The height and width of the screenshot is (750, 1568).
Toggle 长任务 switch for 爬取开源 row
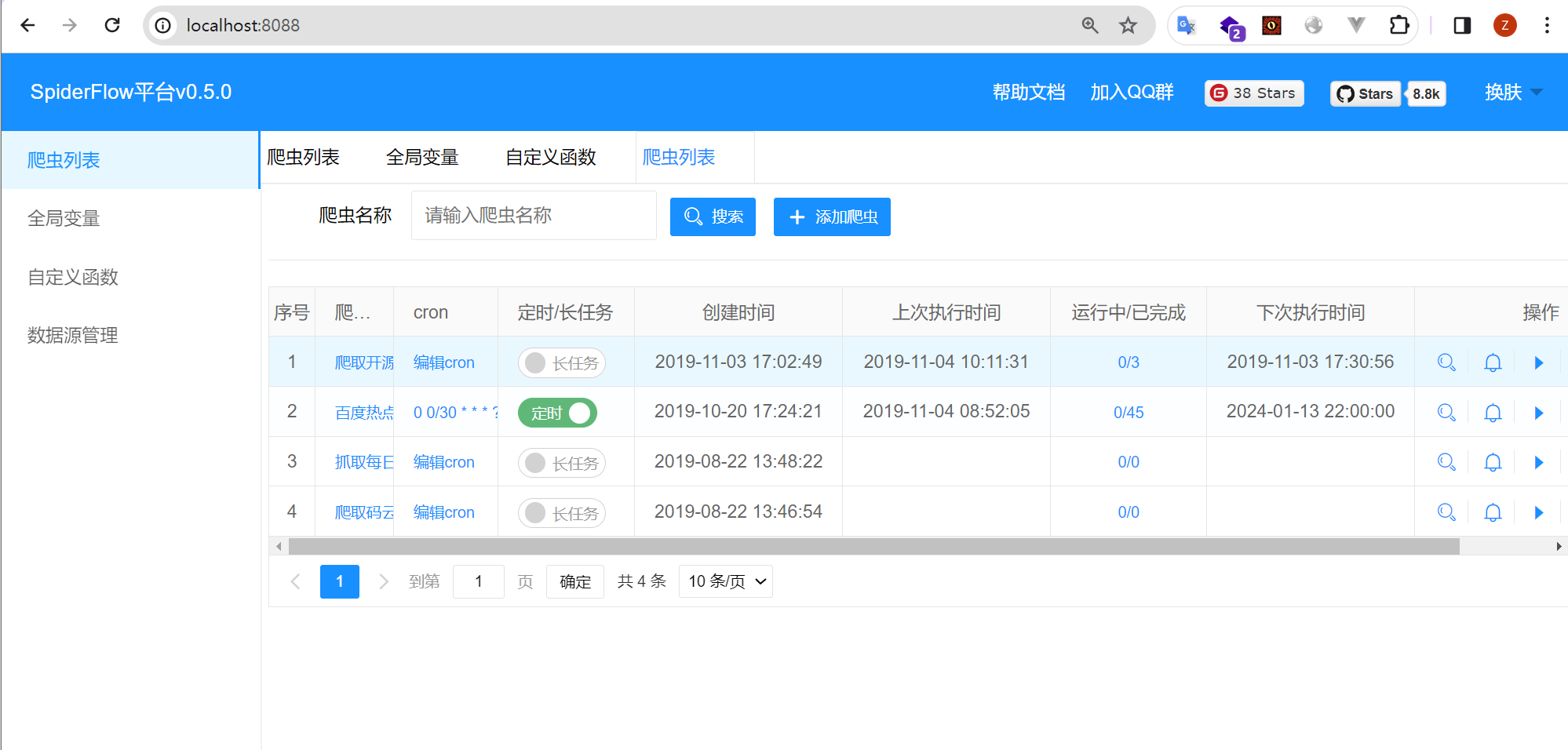click(x=561, y=362)
